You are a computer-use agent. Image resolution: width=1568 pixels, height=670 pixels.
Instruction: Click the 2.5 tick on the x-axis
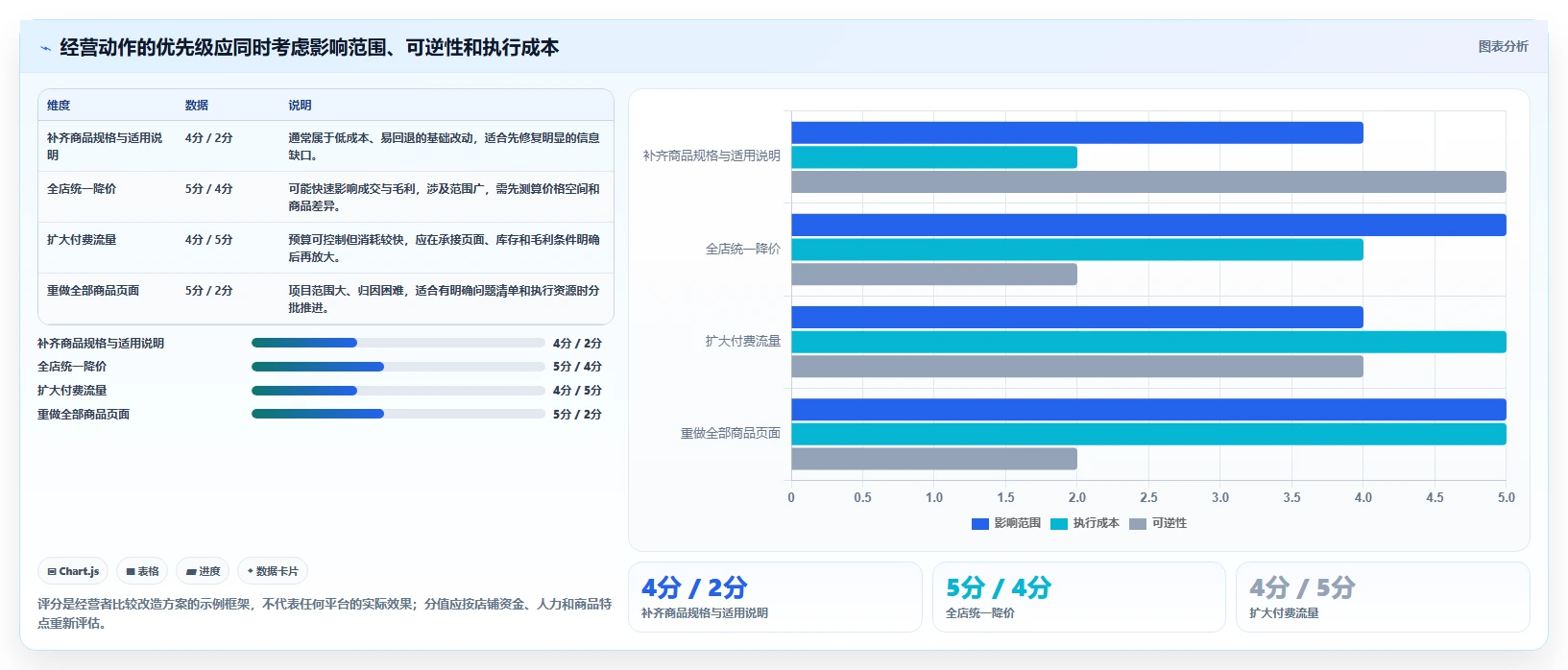click(x=1148, y=497)
